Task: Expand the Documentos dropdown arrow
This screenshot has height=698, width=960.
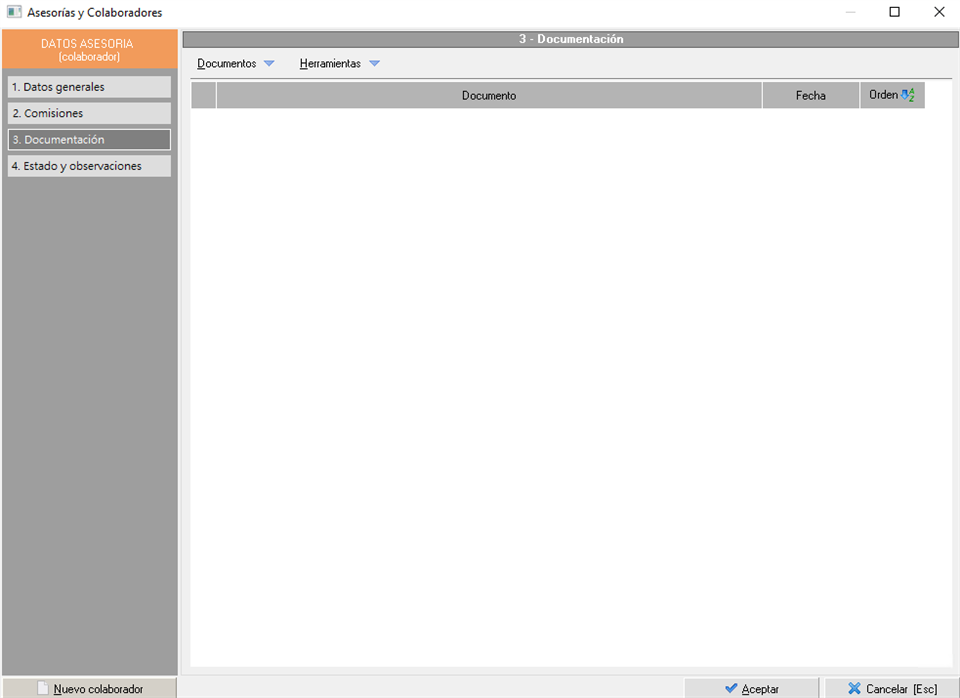Action: pos(268,64)
